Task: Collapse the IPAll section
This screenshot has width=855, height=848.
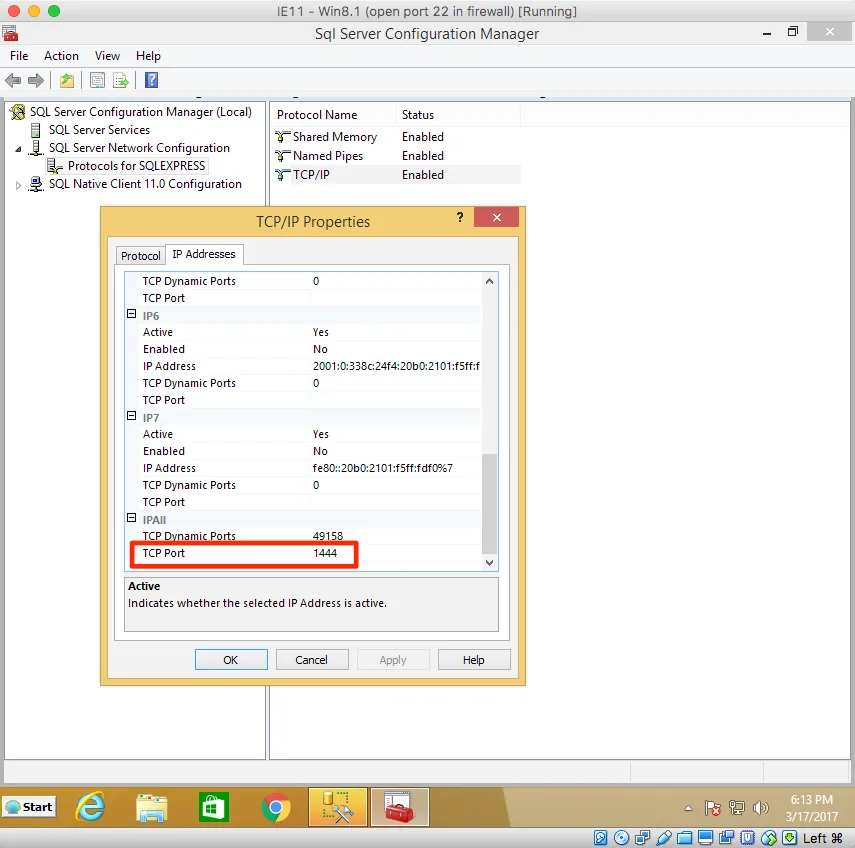Action: point(131,518)
